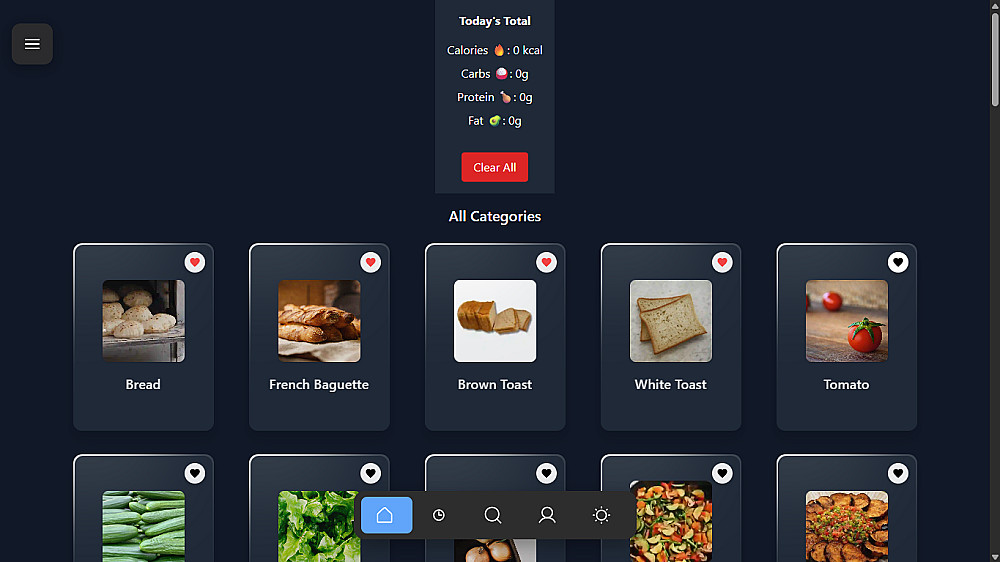Unfavorite Bread with its heart icon
1000x562 pixels.
(195, 262)
